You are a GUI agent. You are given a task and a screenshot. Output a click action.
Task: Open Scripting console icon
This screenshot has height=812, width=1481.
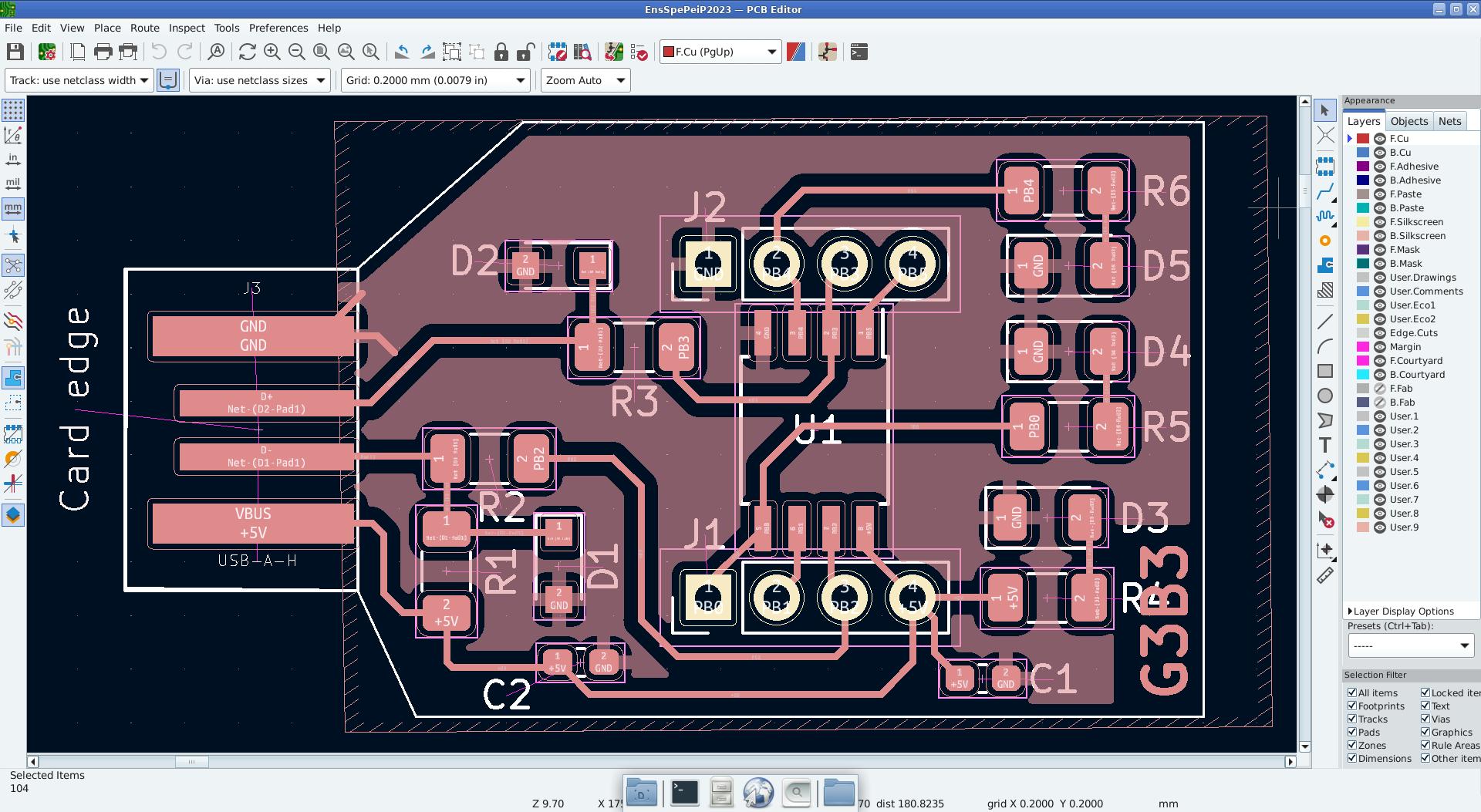point(859,52)
